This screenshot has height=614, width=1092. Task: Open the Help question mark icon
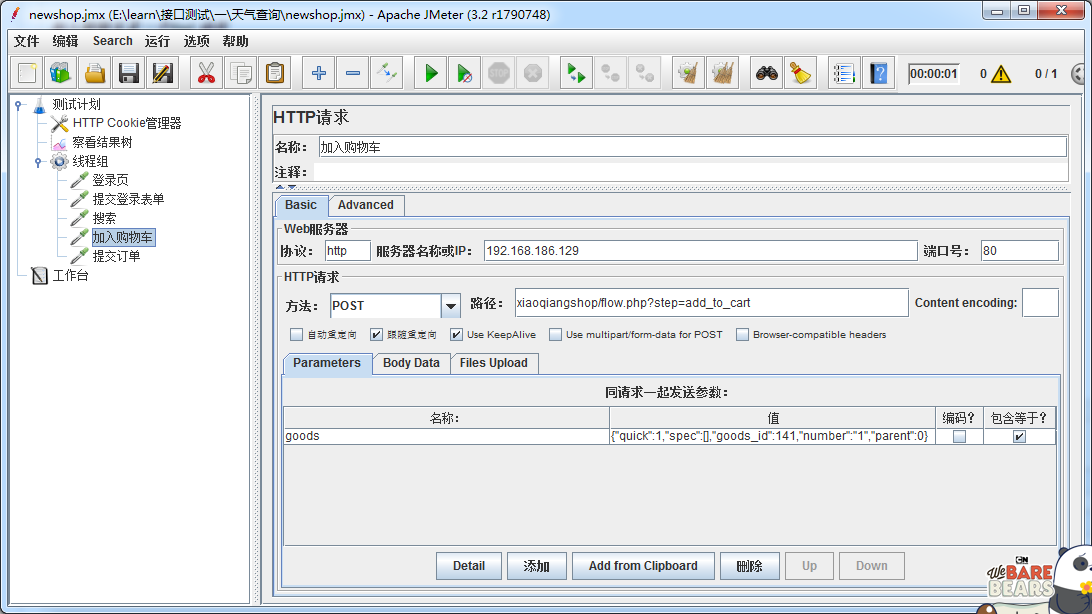coord(879,73)
